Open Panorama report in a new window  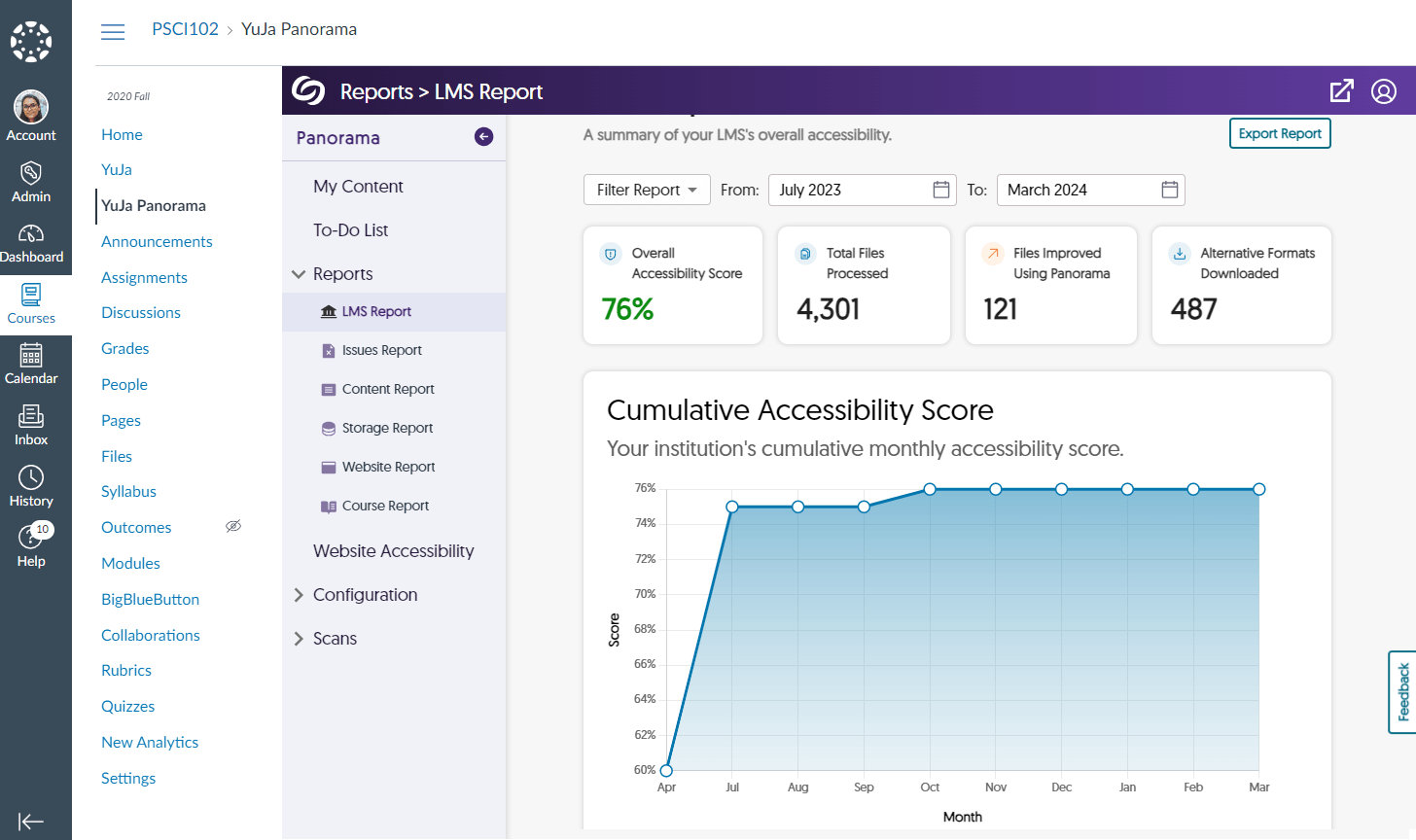[1341, 90]
